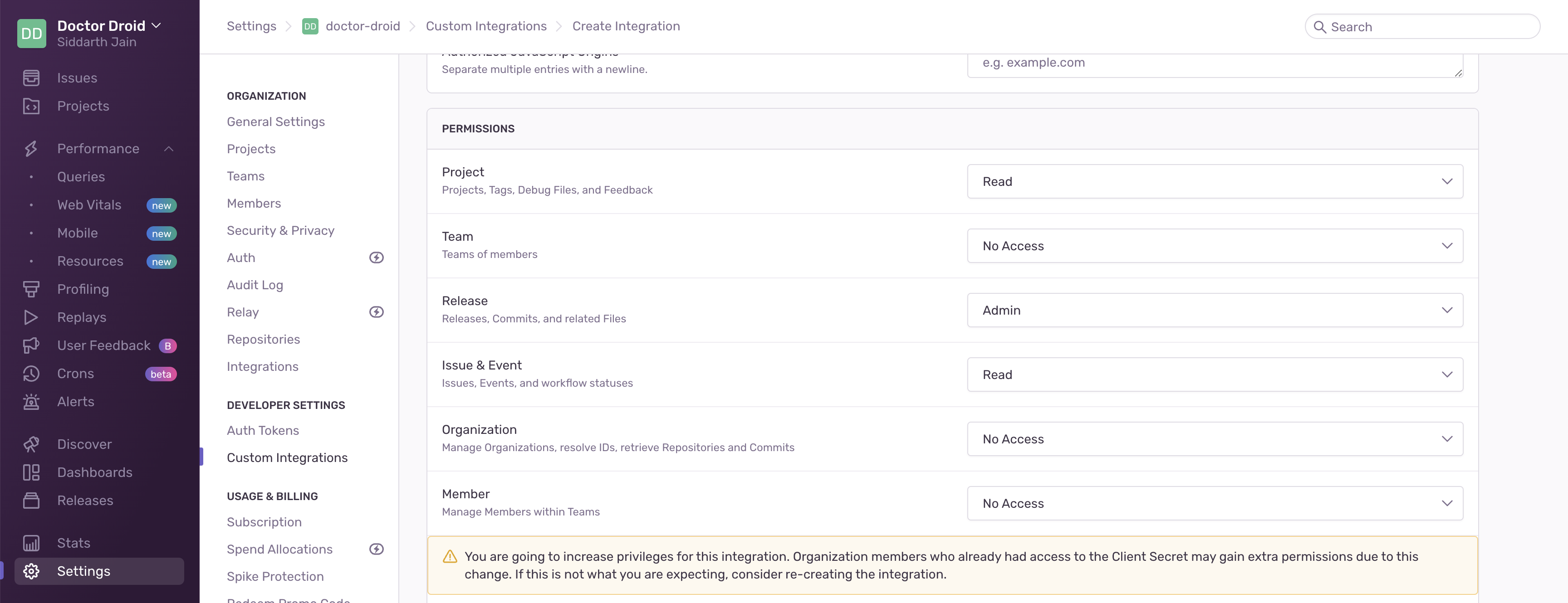The width and height of the screenshot is (1568, 603).
Task: Select Custom Integrations in settings nav
Action: (x=287, y=457)
